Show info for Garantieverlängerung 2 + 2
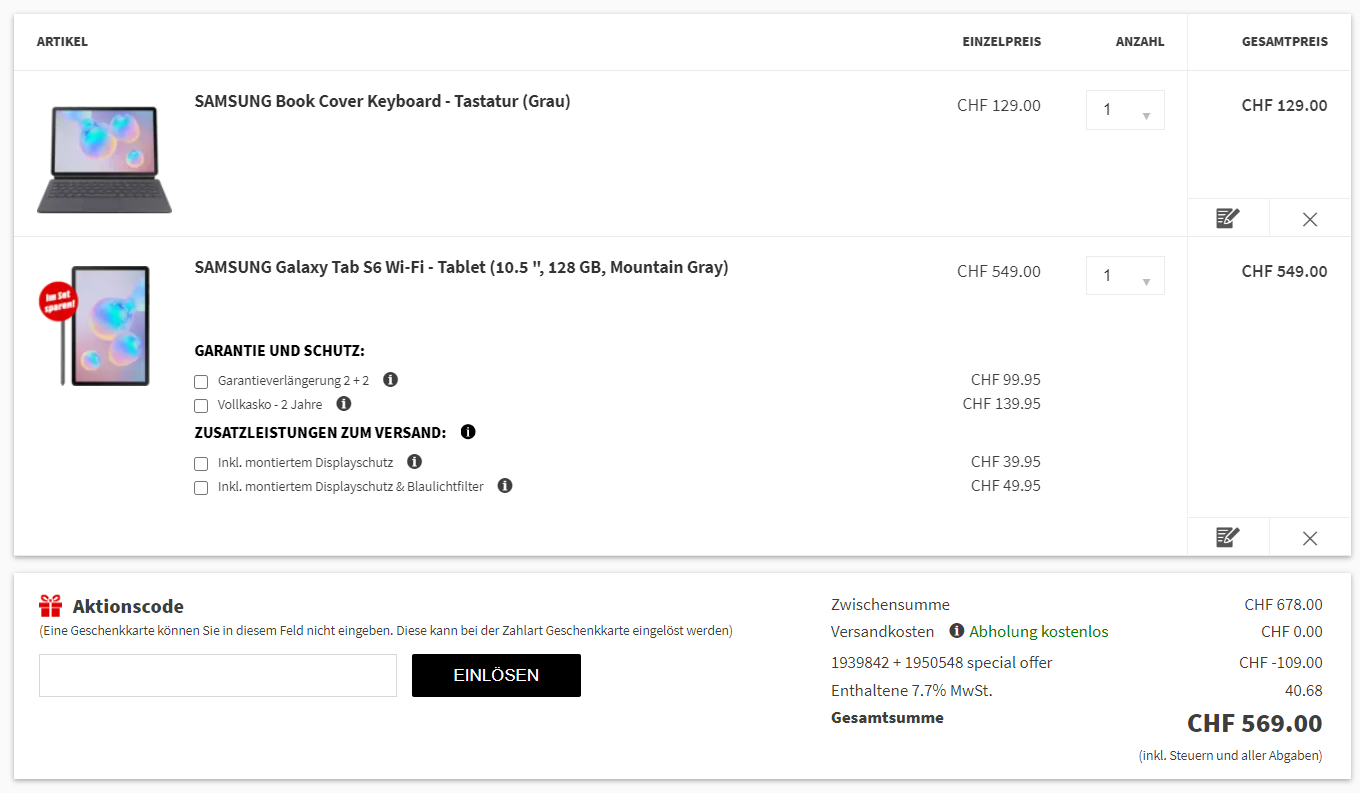 point(391,380)
